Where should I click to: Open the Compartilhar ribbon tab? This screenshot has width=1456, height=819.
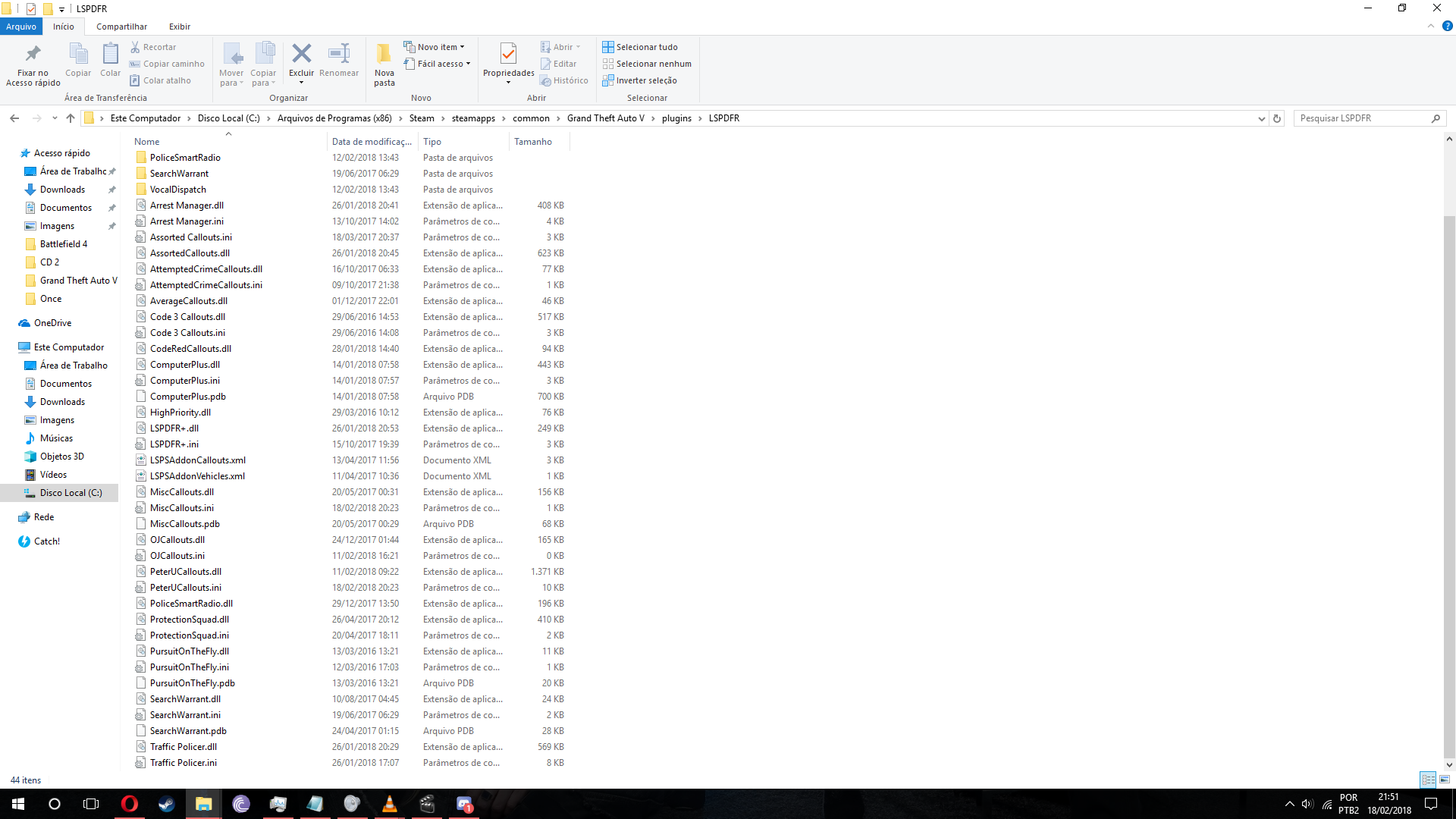click(121, 27)
